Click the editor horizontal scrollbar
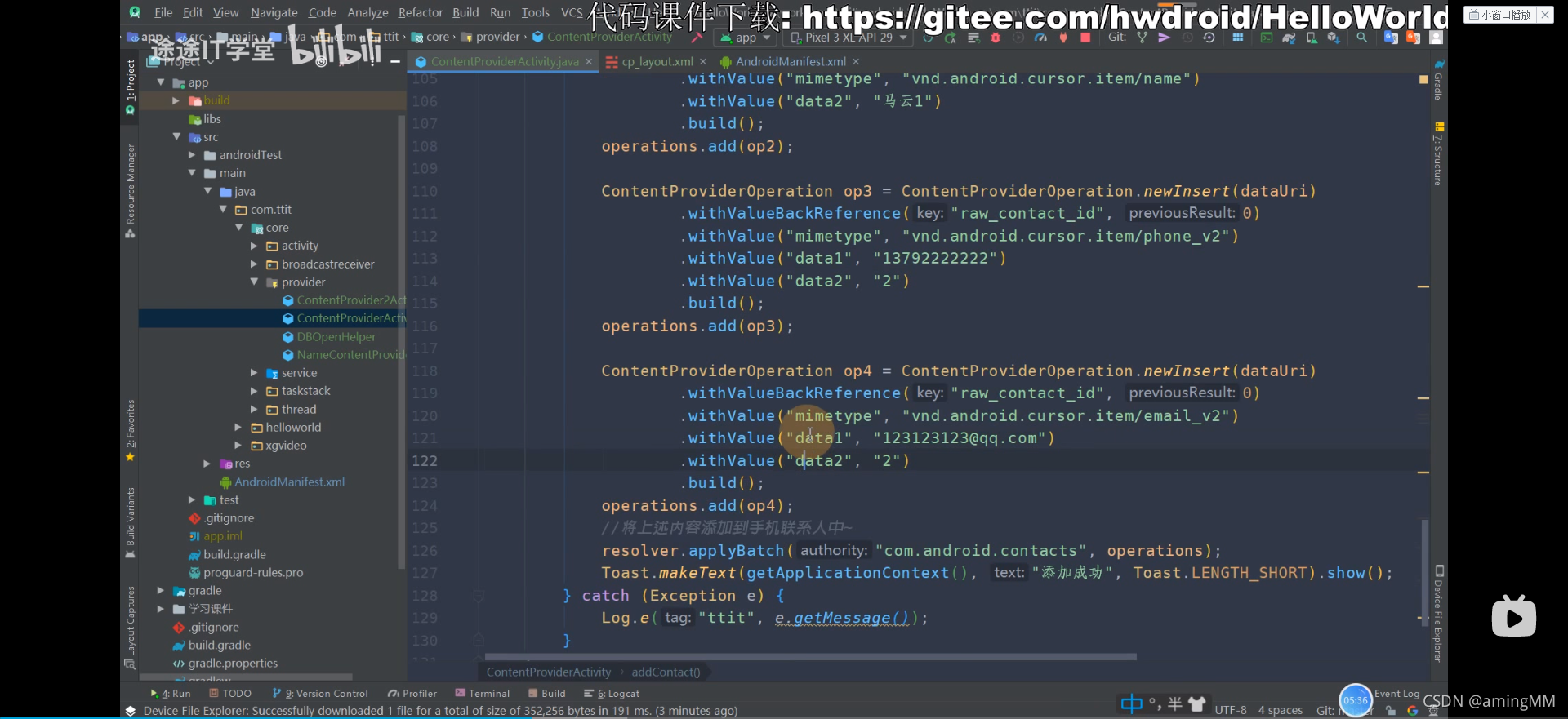This screenshot has height=719, width=1568. [x=810, y=656]
